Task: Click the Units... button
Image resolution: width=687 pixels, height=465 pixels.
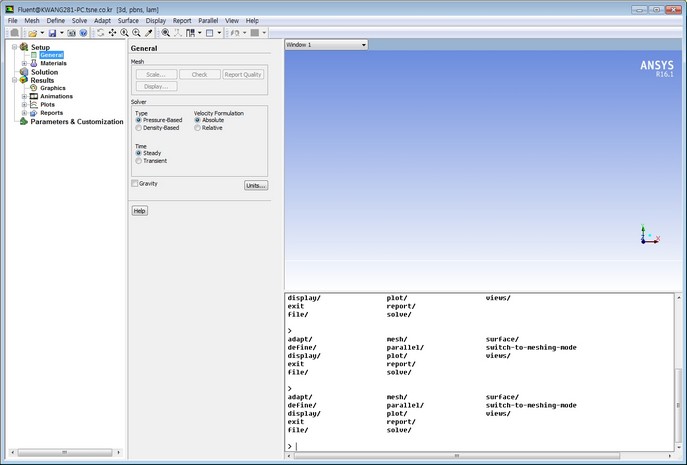Action: (256, 185)
